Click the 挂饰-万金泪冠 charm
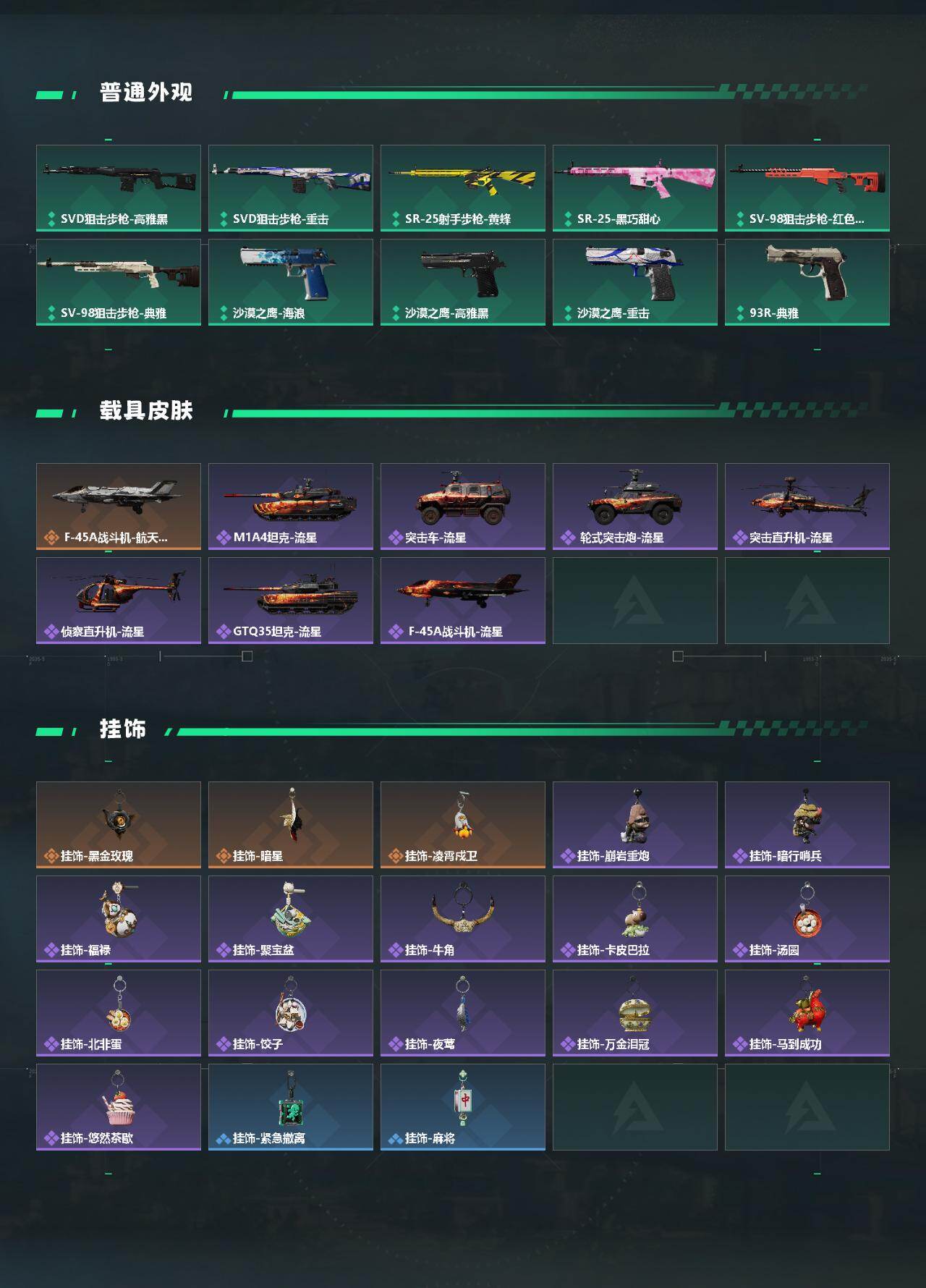The height and width of the screenshot is (1288, 926). (635, 1013)
